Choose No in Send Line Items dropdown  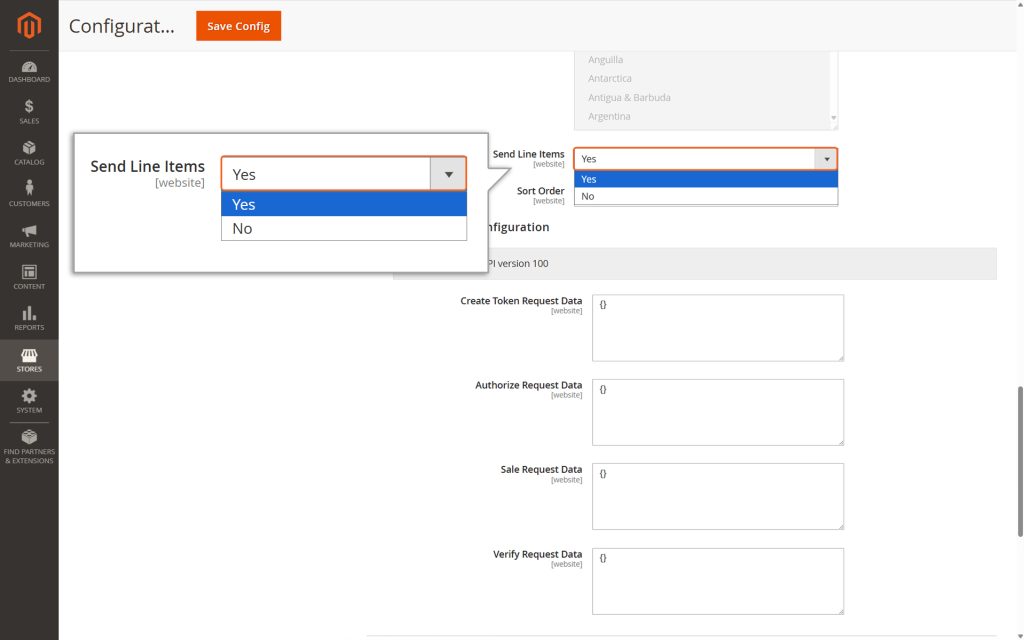(x=705, y=196)
